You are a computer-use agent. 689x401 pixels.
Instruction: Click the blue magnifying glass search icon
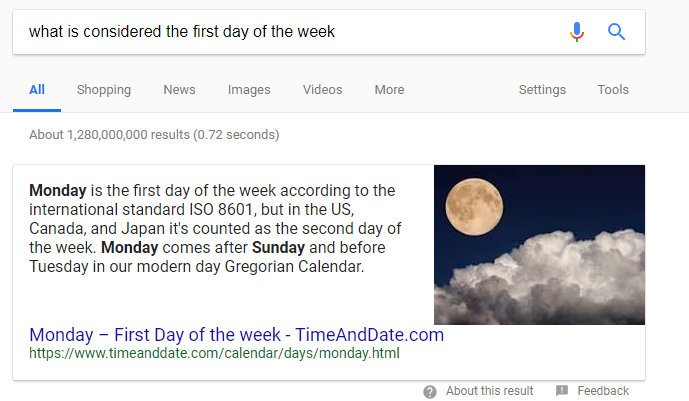coord(616,32)
